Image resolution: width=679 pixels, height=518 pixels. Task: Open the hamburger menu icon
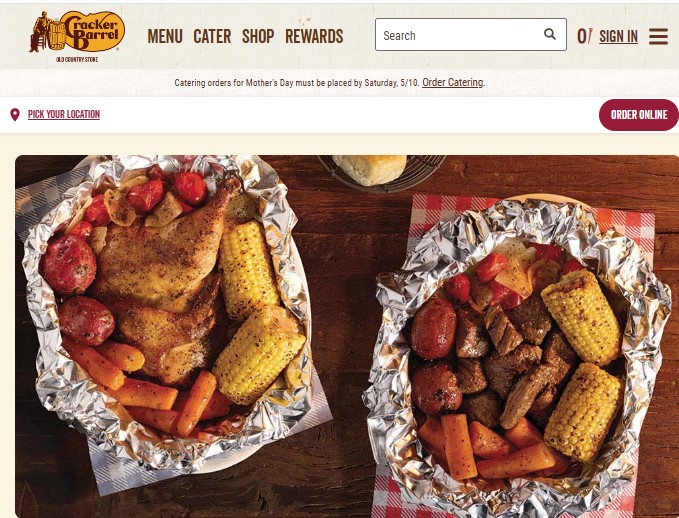[658, 36]
